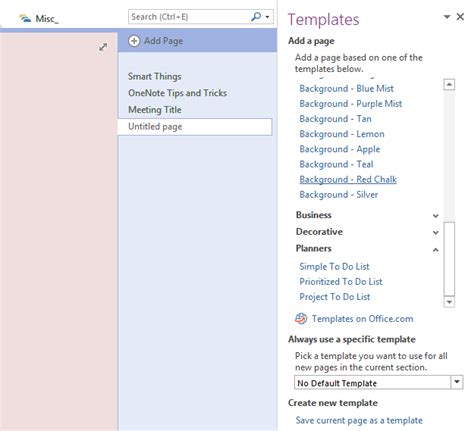The height and width of the screenshot is (431, 474).
Task: Click the template list scrollbar thumb
Action: tap(449, 259)
